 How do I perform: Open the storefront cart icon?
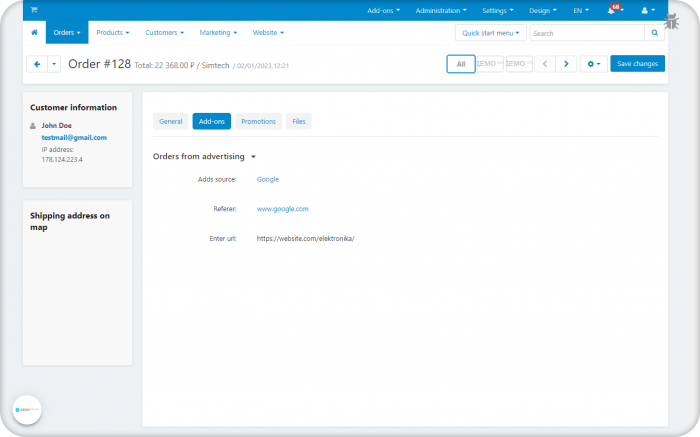click(34, 10)
